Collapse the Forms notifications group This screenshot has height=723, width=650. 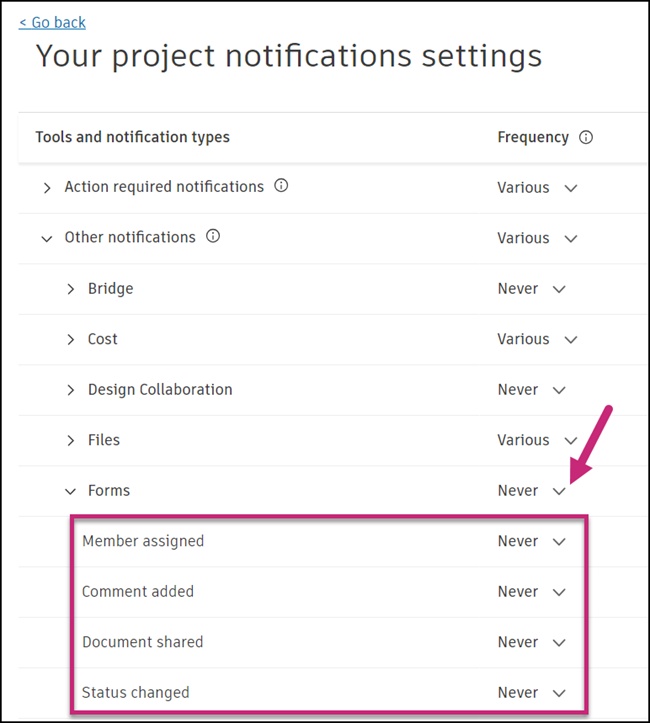tap(70, 491)
